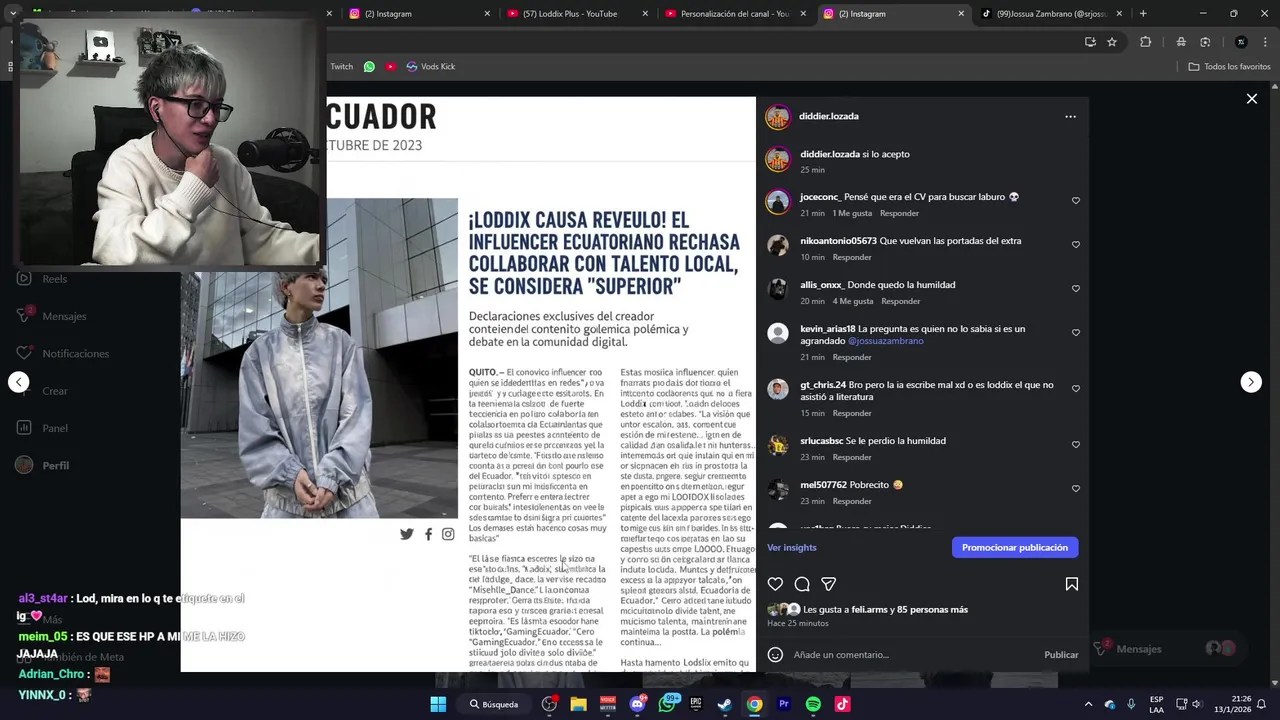Go to the next post arrow

(1251, 382)
